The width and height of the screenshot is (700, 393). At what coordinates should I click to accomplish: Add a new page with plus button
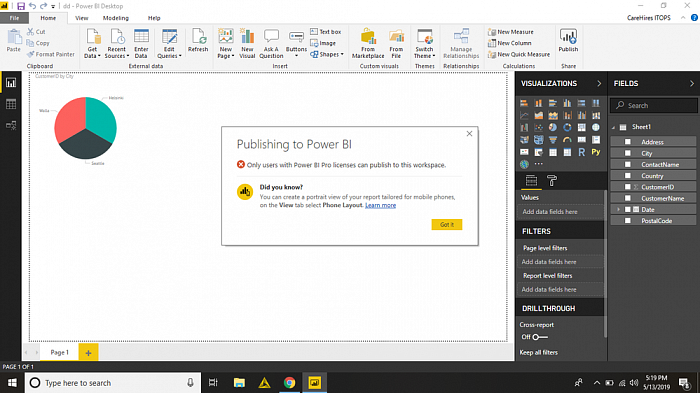coord(88,352)
